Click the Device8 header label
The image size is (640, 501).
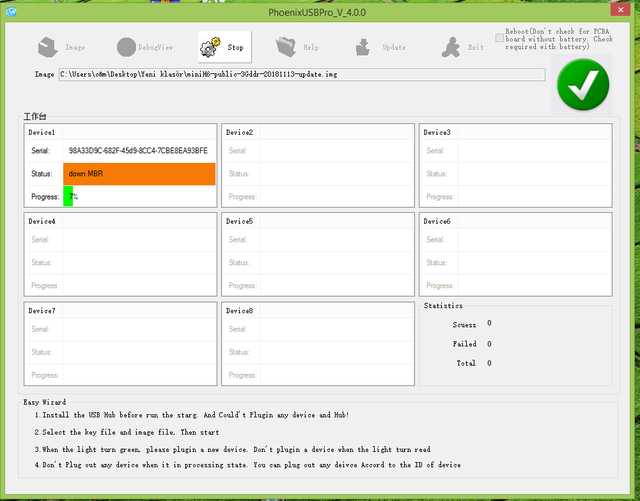pos(239,311)
